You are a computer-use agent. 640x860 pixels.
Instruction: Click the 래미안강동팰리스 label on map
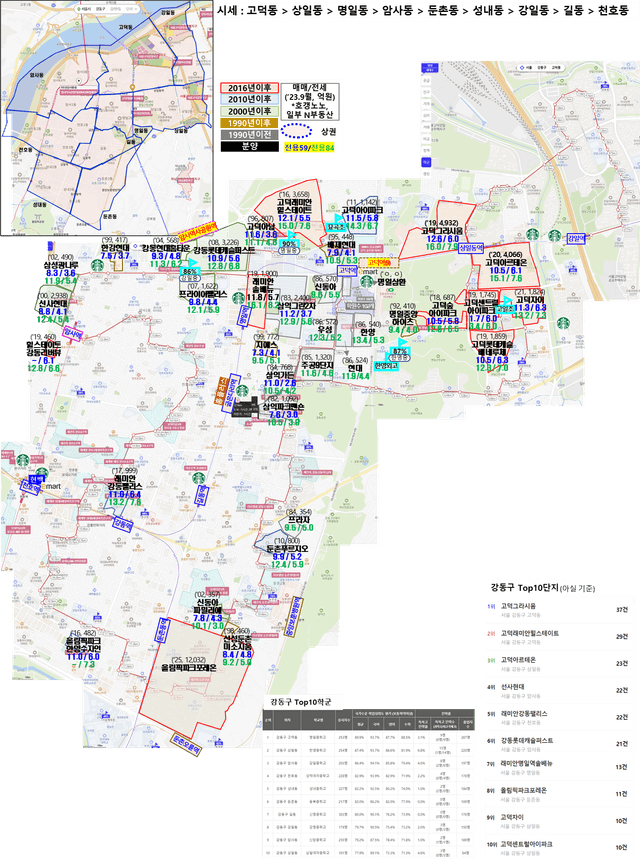pos(124,483)
